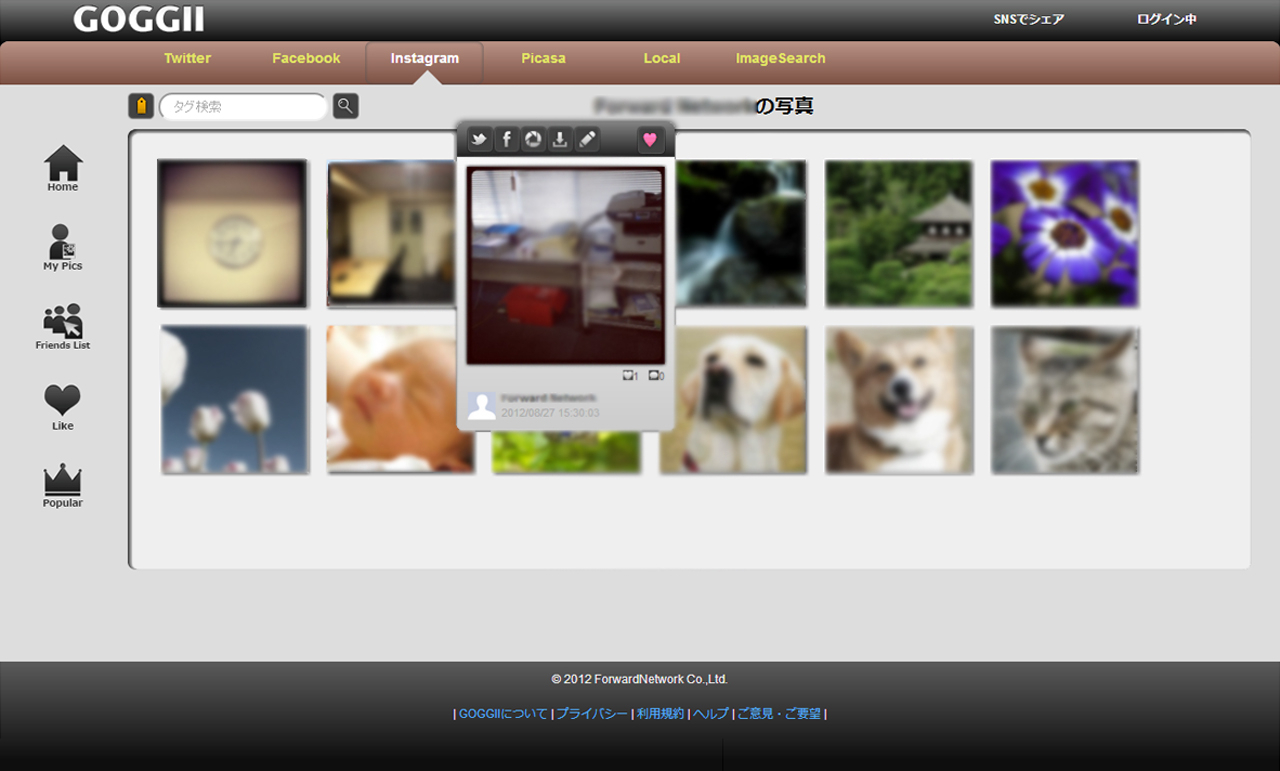Select the Instagram tab

[425, 58]
